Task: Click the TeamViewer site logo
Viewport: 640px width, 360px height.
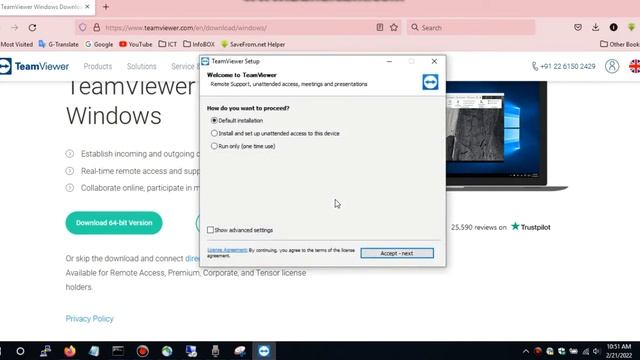Action: click(x=34, y=66)
